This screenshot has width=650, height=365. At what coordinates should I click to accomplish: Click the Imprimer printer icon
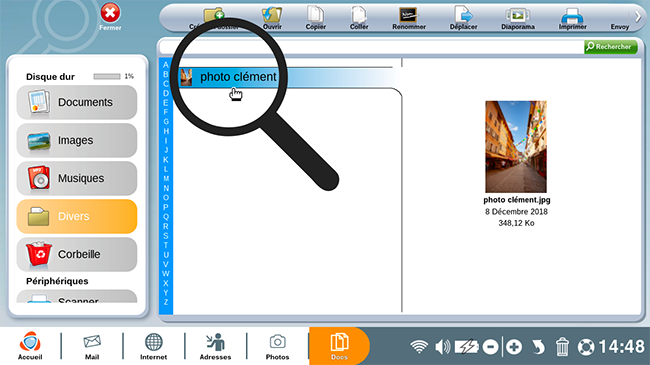572,18
